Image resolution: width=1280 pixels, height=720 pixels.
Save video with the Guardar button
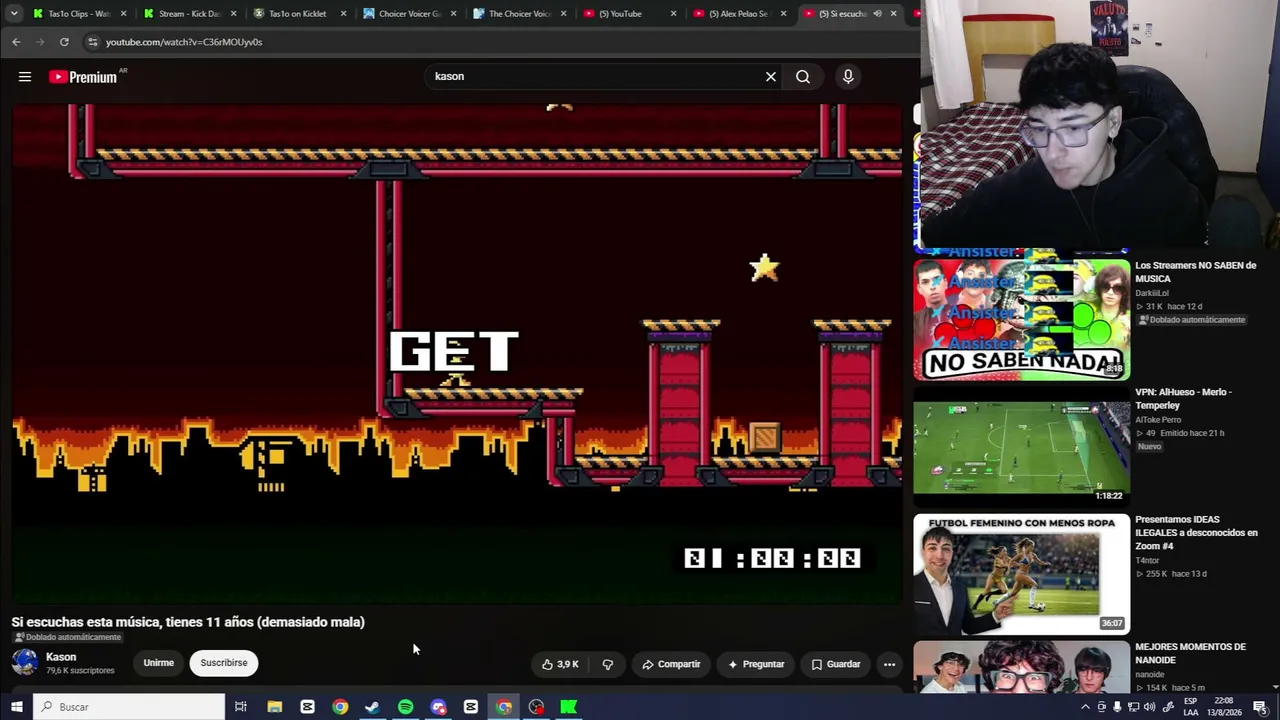[x=835, y=664]
